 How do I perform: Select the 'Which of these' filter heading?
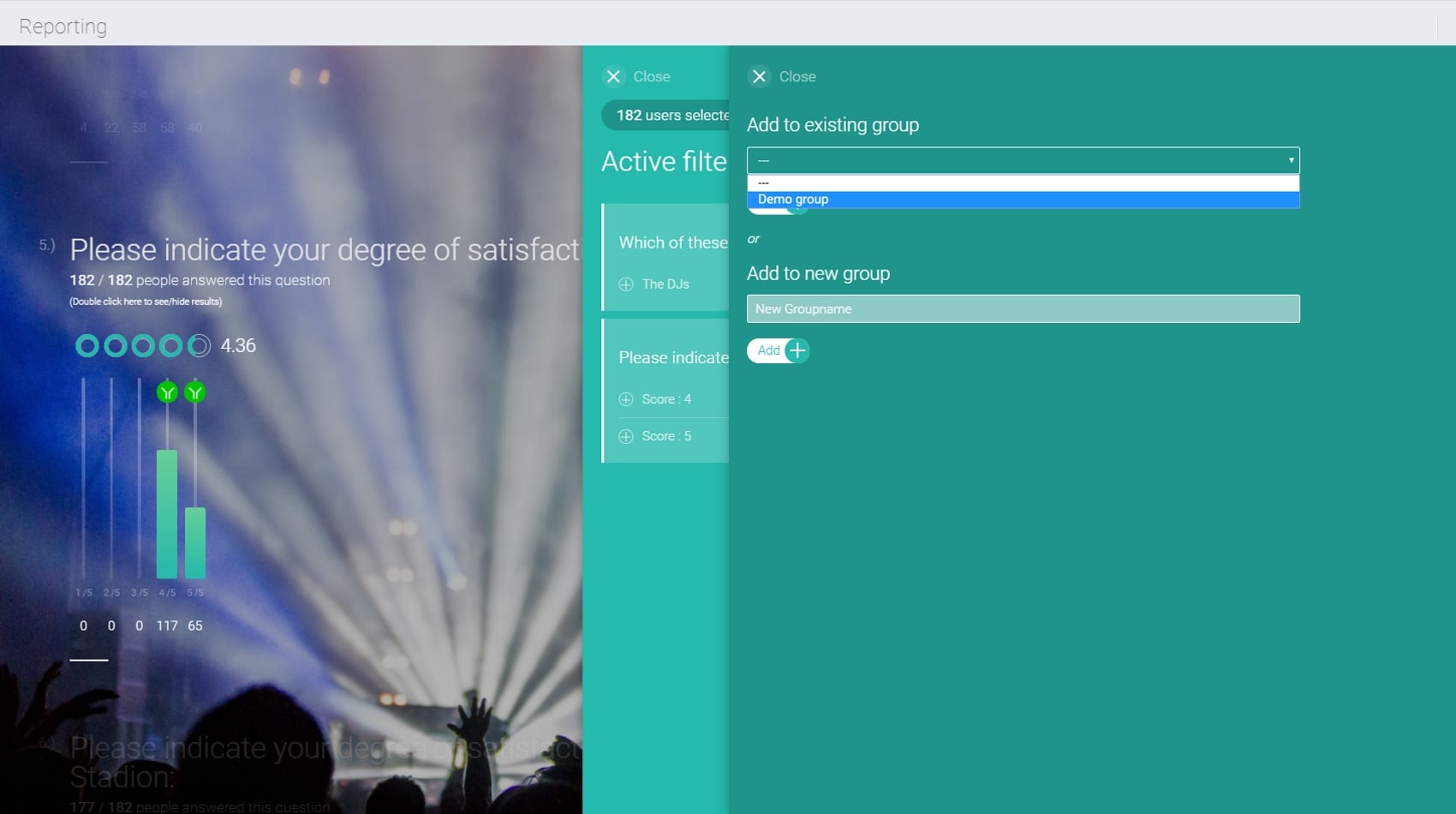pyautogui.click(x=672, y=242)
